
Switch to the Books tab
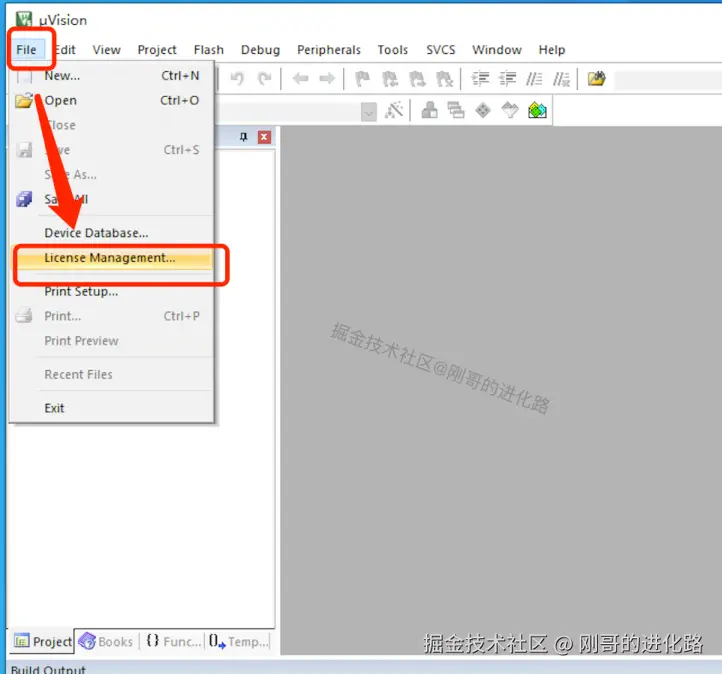click(x=106, y=641)
